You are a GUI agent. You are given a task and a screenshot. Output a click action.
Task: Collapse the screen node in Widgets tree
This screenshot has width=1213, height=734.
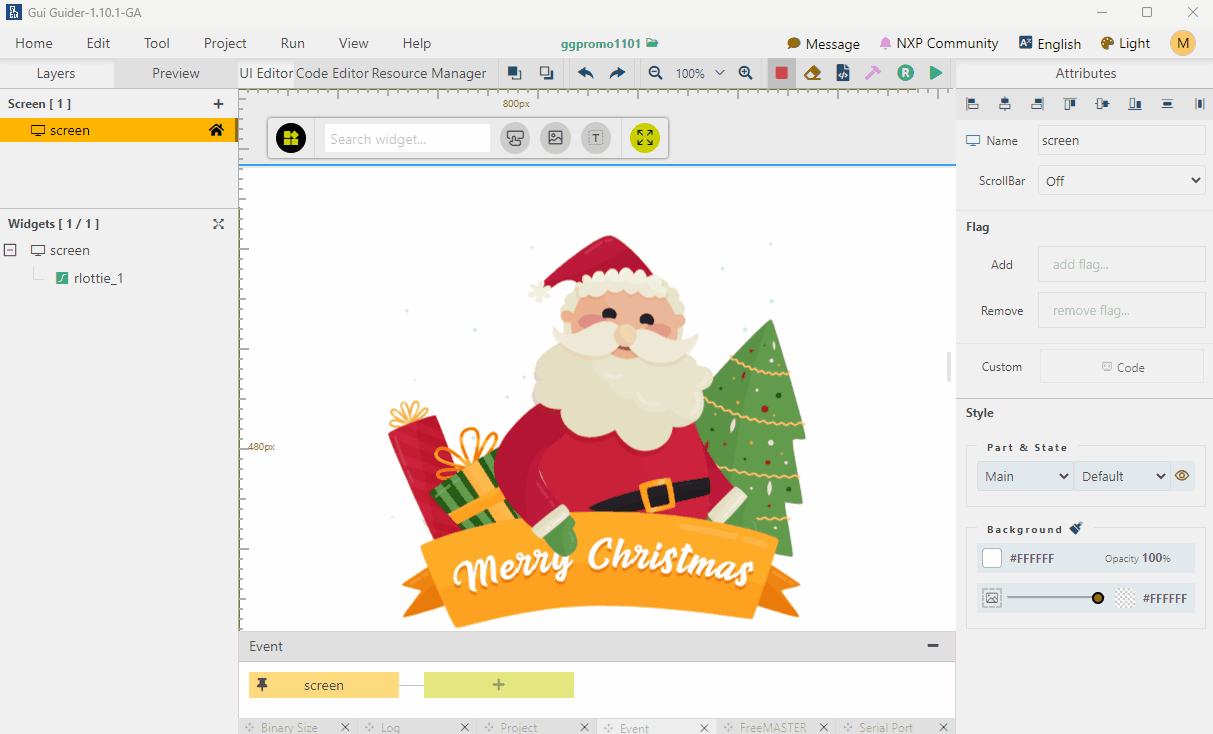click(x=11, y=251)
